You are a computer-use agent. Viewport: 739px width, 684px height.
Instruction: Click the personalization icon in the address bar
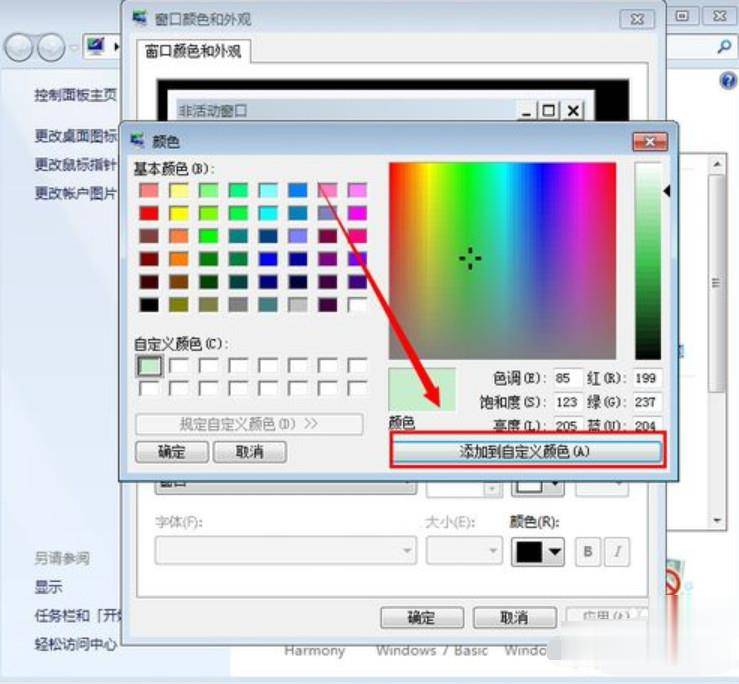[96, 46]
